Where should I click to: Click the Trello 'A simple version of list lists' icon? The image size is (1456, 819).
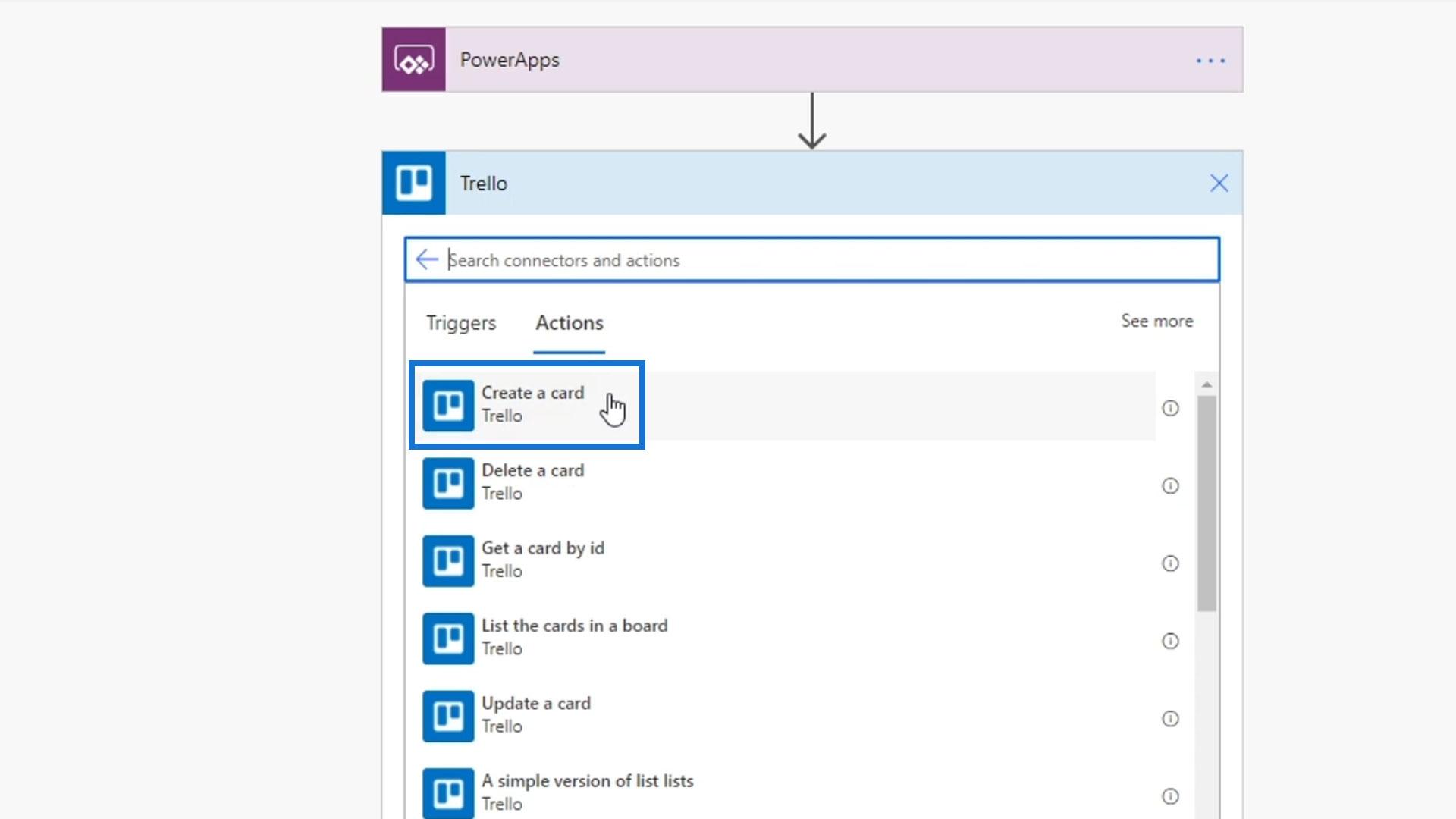pyautogui.click(x=448, y=794)
